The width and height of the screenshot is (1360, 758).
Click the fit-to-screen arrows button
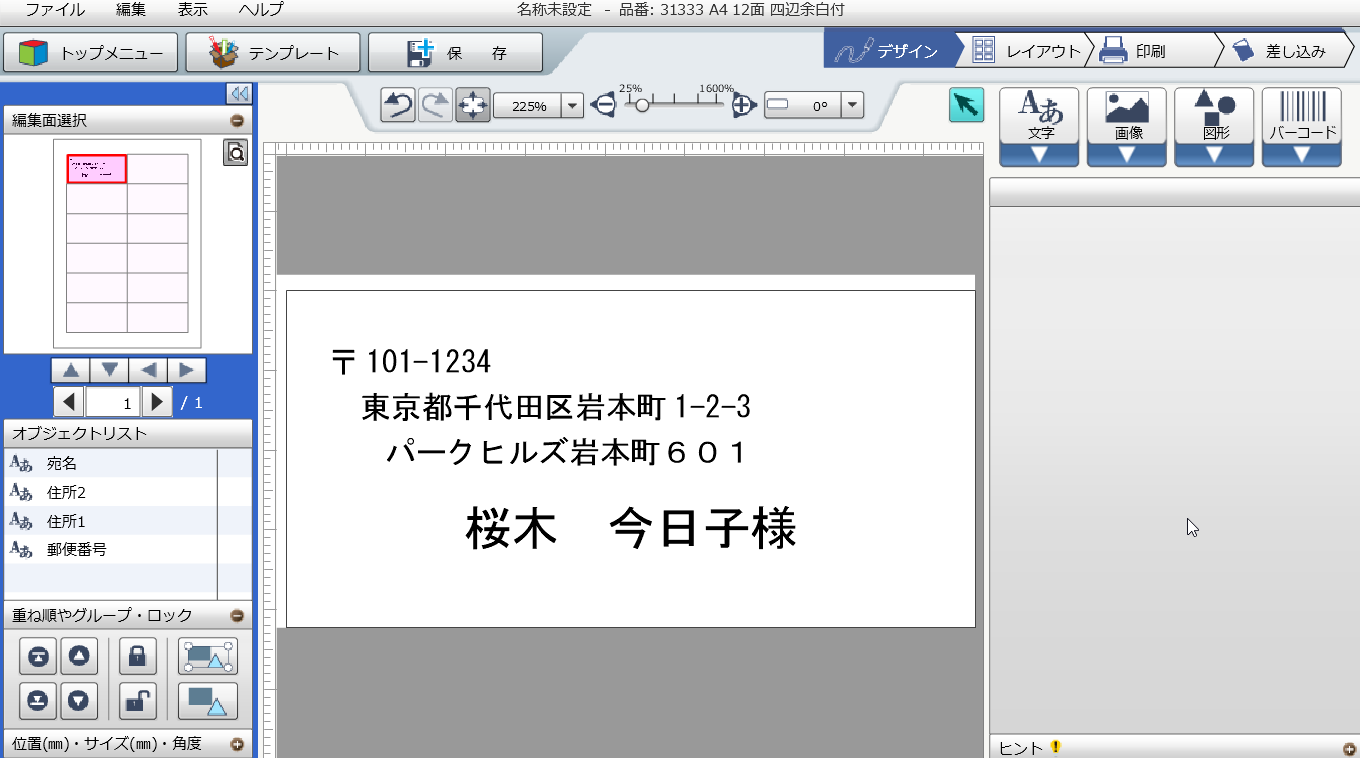click(x=472, y=105)
